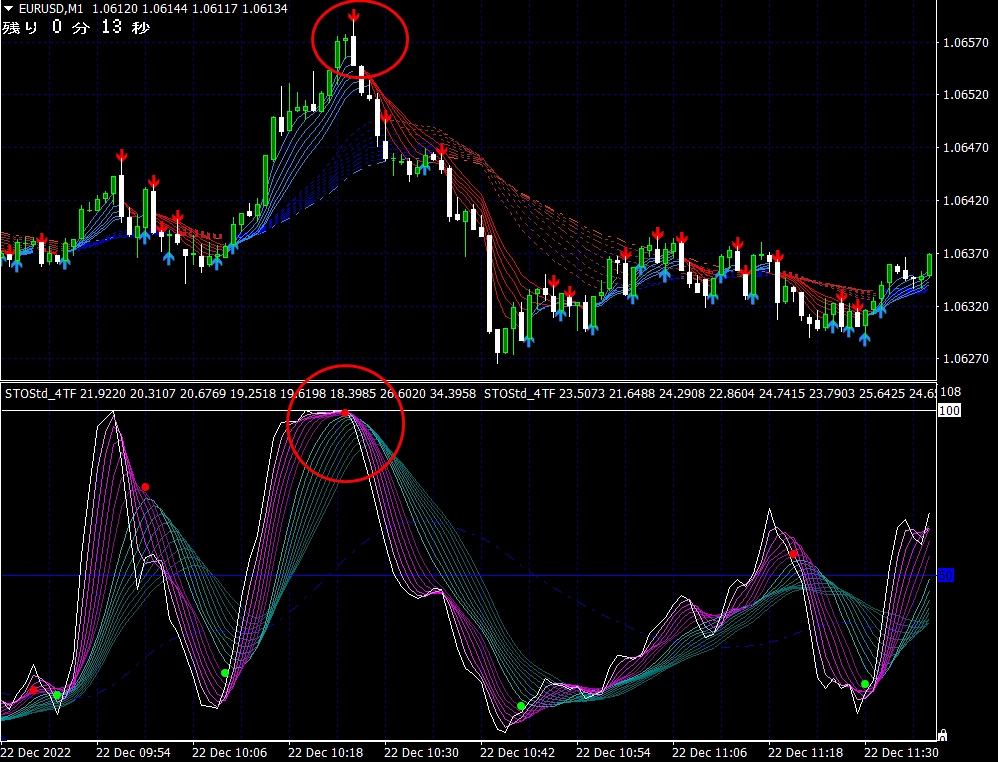The height and width of the screenshot is (762, 998).
Task: Click the blue 50 level label on the indicator scale
Action: [x=945, y=575]
